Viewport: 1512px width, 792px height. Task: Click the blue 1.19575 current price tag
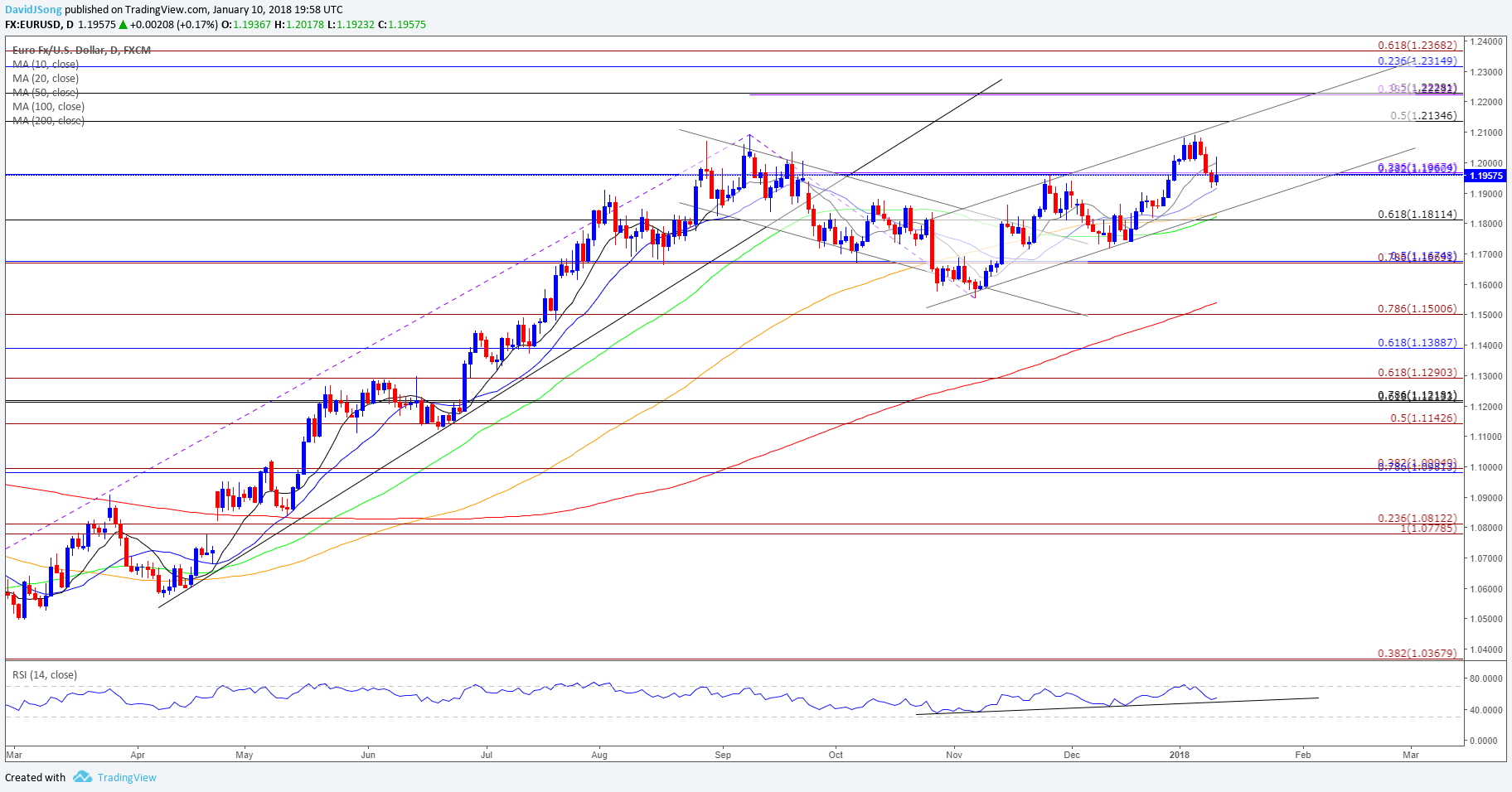tap(1486, 176)
